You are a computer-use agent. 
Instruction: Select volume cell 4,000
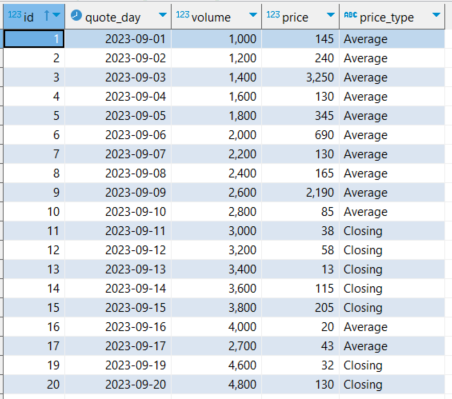pos(217,327)
